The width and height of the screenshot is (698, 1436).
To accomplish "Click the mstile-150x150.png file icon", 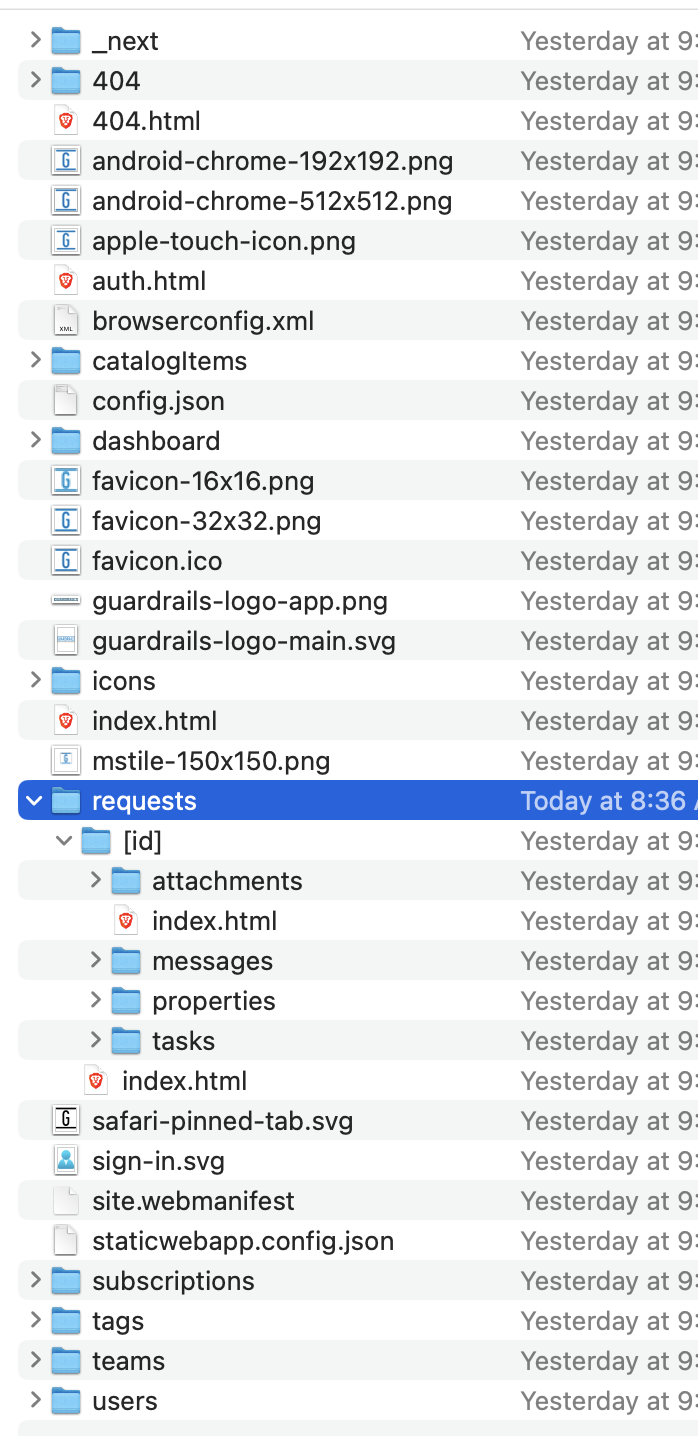I will tap(66, 761).
